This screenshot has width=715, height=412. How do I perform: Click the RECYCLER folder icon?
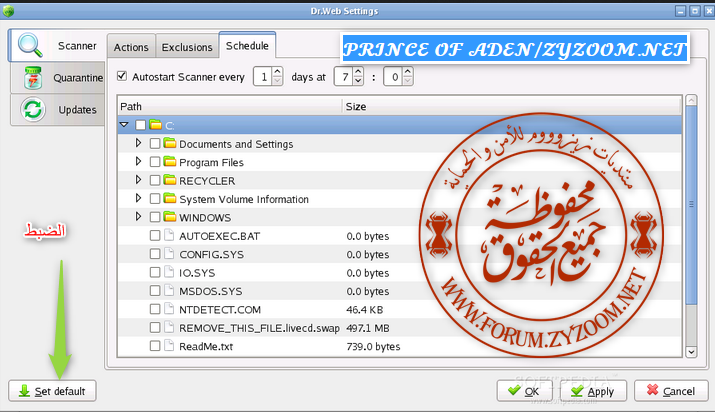coord(170,180)
